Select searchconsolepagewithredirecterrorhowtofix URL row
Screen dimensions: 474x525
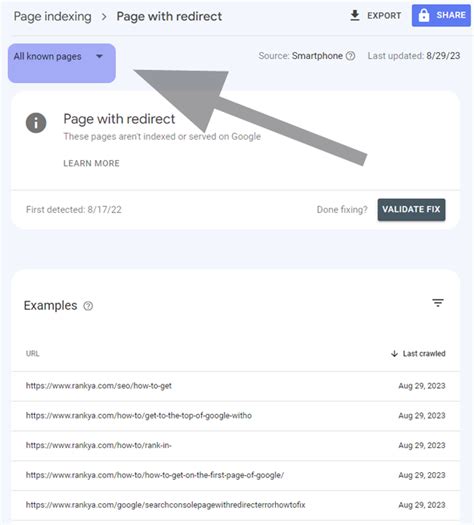tap(236, 505)
